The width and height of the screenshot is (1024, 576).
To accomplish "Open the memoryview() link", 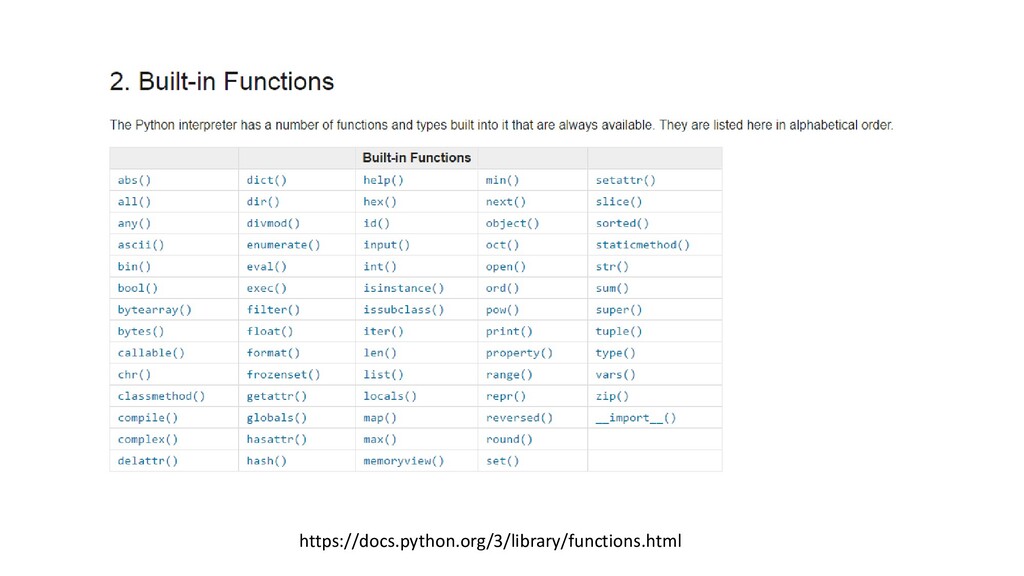I will pyautogui.click(x=404, y=461).
